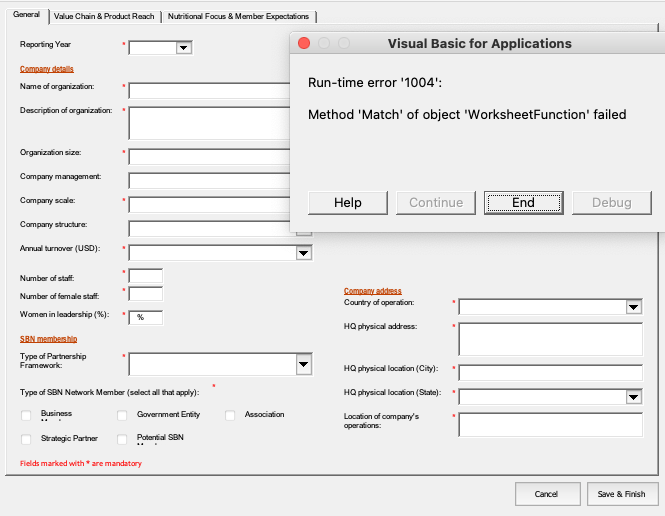The width and height of the screenshot is (665, 516).
Task: Select the Strategic Partner checkbox
Action: click(26, 439)
